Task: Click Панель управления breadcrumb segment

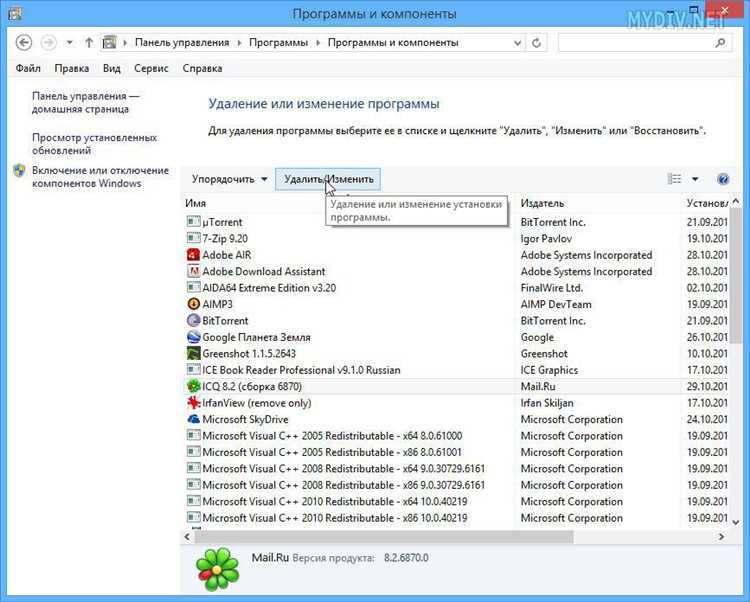Action: point(182,43)
